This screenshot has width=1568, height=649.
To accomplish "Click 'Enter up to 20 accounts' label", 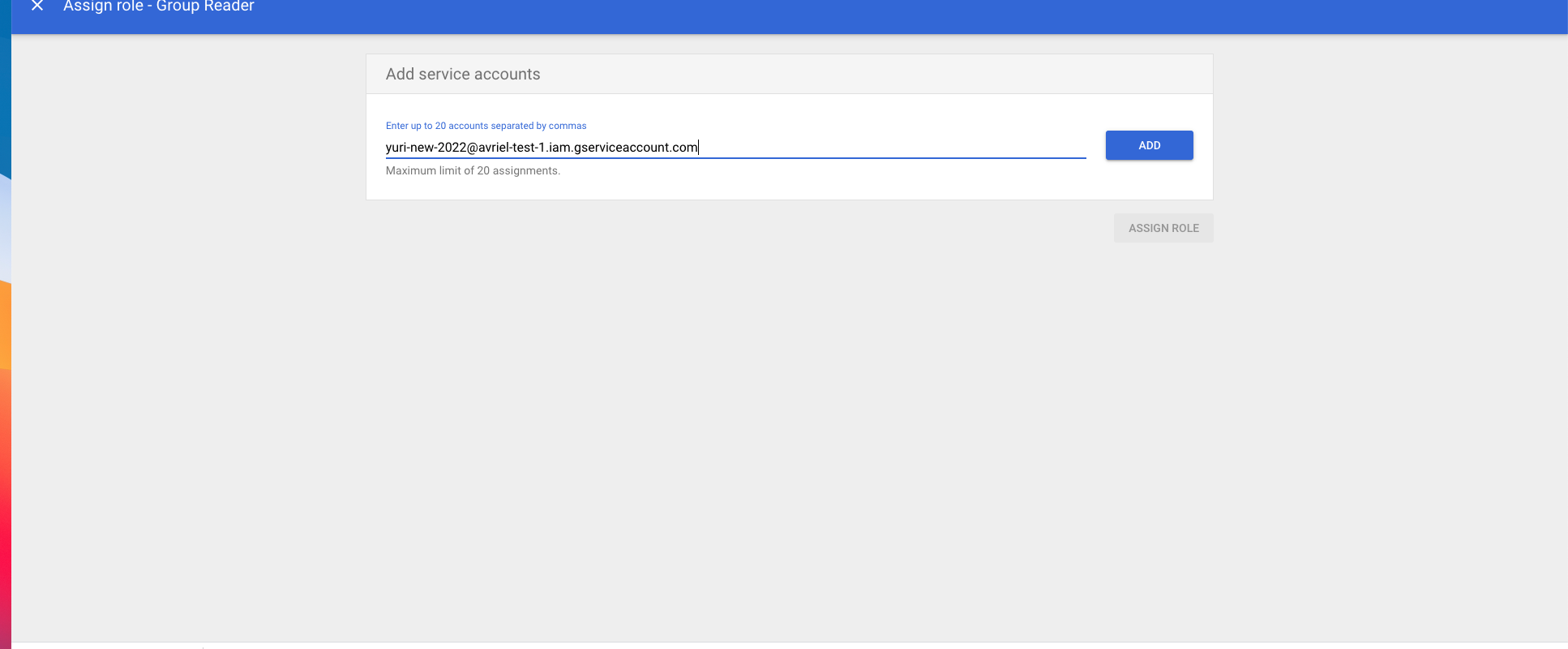I will click(486, 126).
